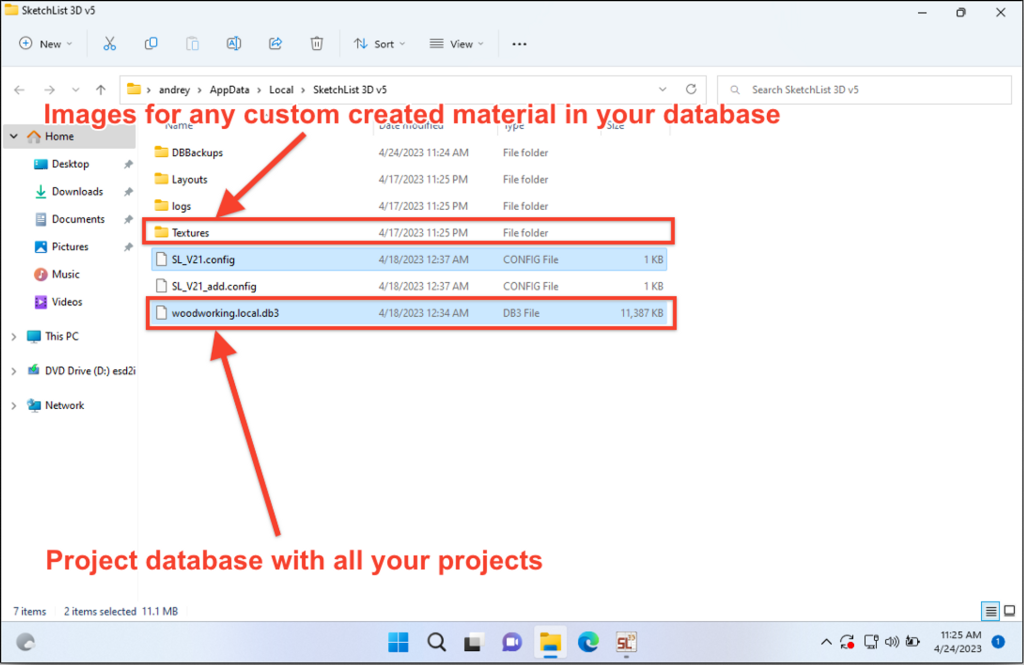Viewport: 1024px width, 665px height.
Task: Click the weather widget on taskbar
Action: coord(25,642)
